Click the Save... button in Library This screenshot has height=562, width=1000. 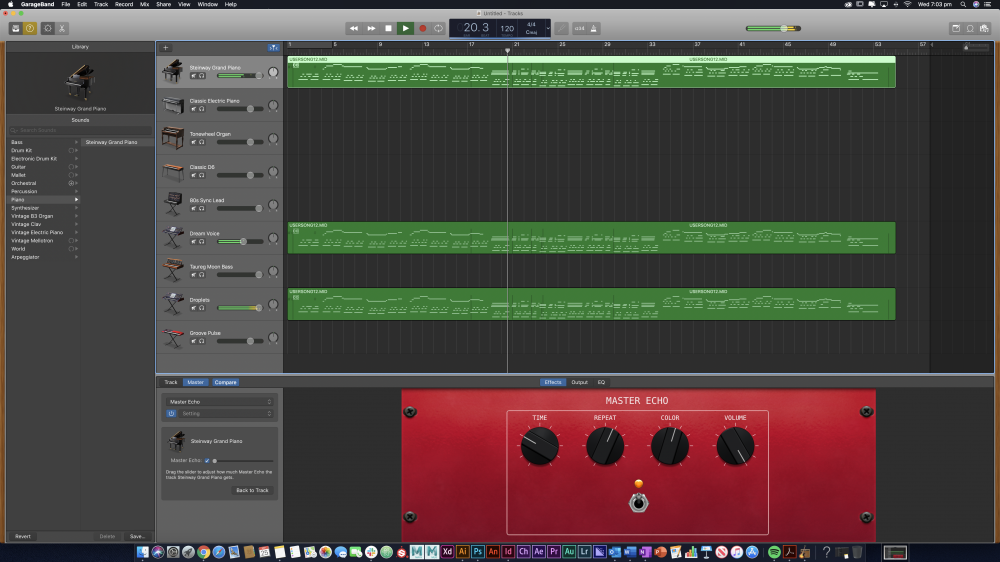point(136,536)
